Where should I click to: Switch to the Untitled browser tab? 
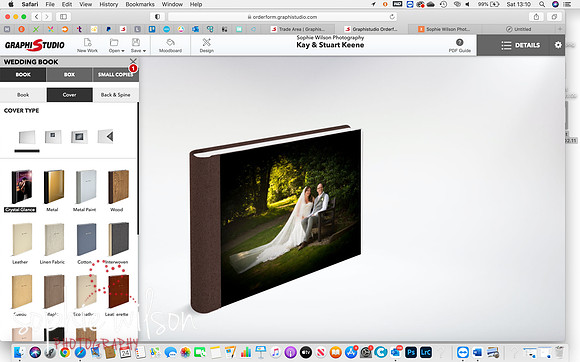point(519,29)
